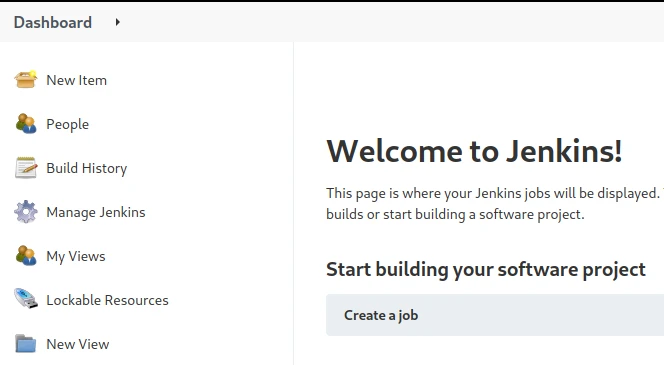Expand the Dashboard breadcrumb arrow
Screen dimensions: 664x365
(118, 22)
